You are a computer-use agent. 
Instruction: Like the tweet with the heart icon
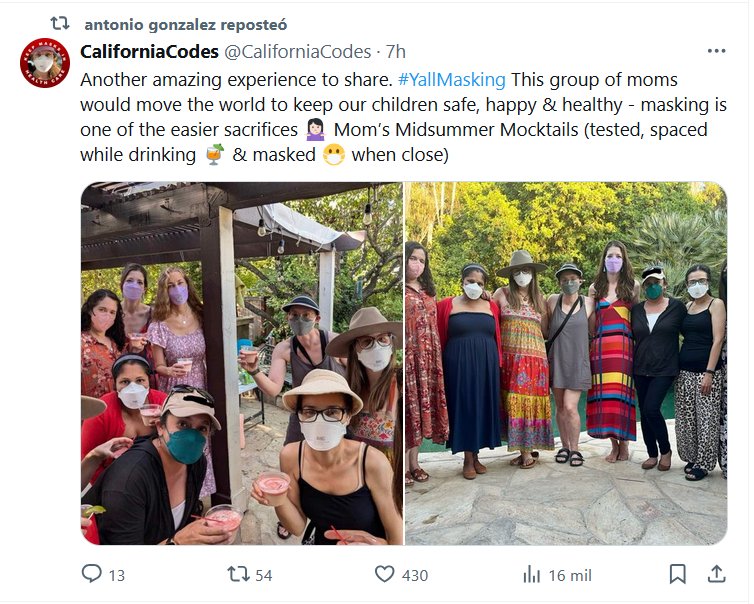click(x=384, y=574)
